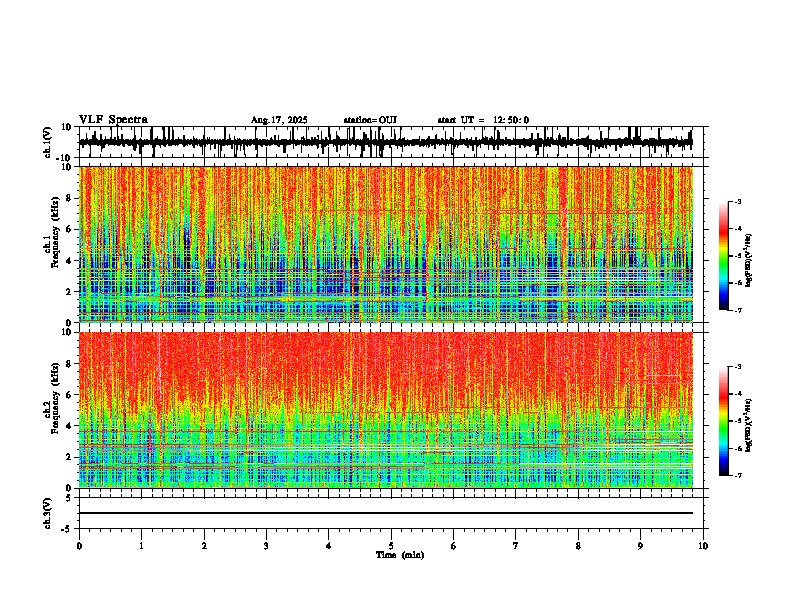Click inside the ch.2 frequency spectrogram

385,410
